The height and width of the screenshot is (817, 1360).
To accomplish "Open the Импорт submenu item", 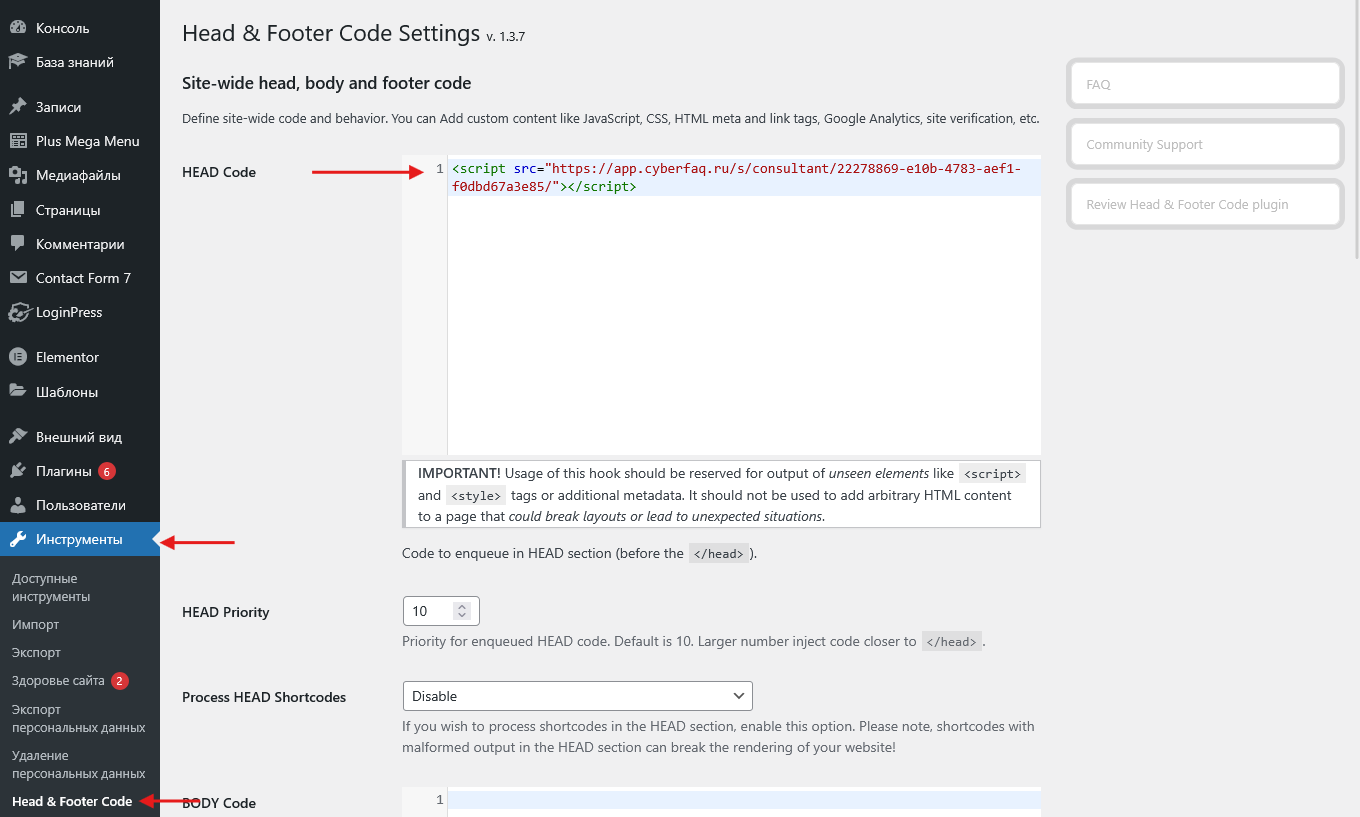I will tap(36, 624).
